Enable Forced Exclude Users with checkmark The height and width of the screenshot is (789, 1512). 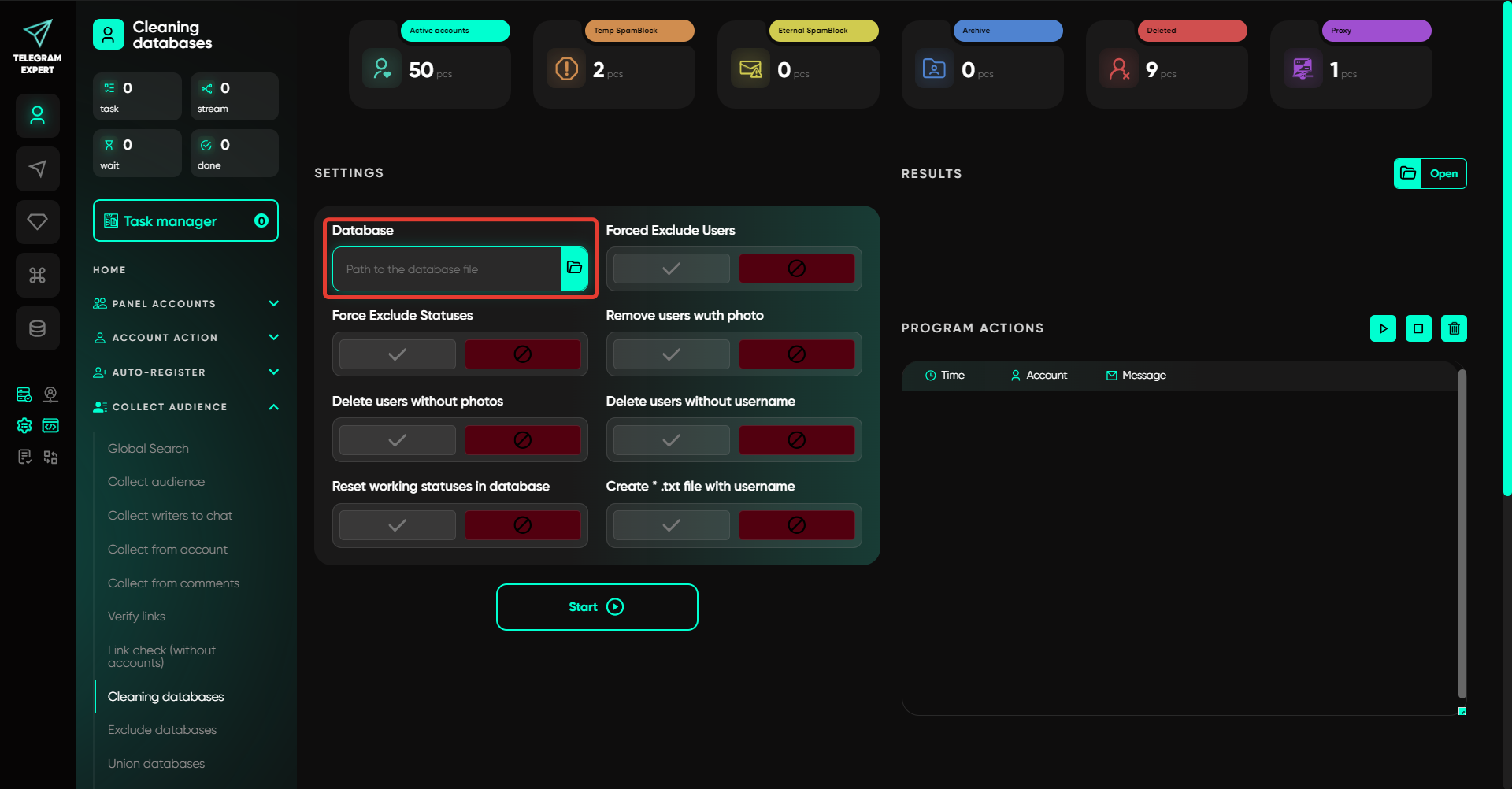point(671,269)
